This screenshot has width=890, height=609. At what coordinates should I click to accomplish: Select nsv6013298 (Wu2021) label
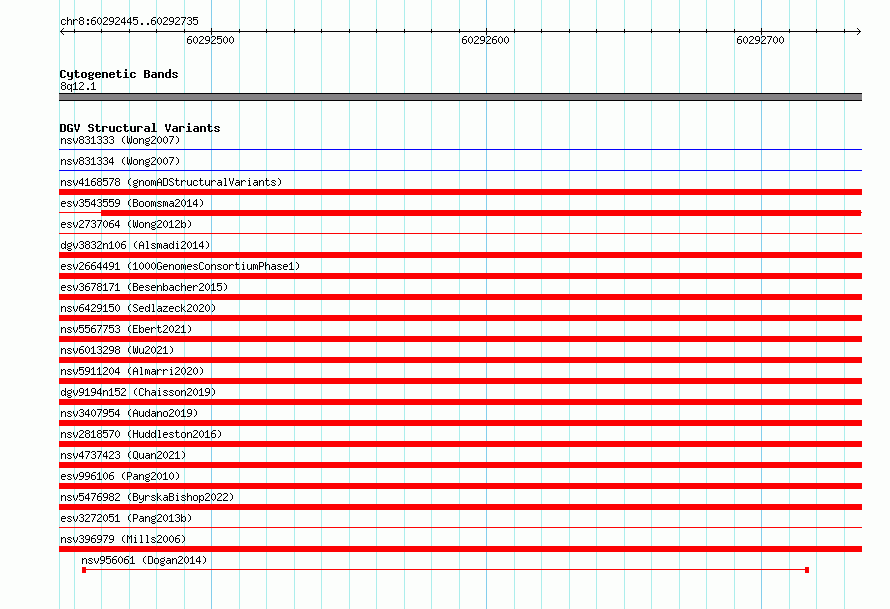click(x=117, y=350)
